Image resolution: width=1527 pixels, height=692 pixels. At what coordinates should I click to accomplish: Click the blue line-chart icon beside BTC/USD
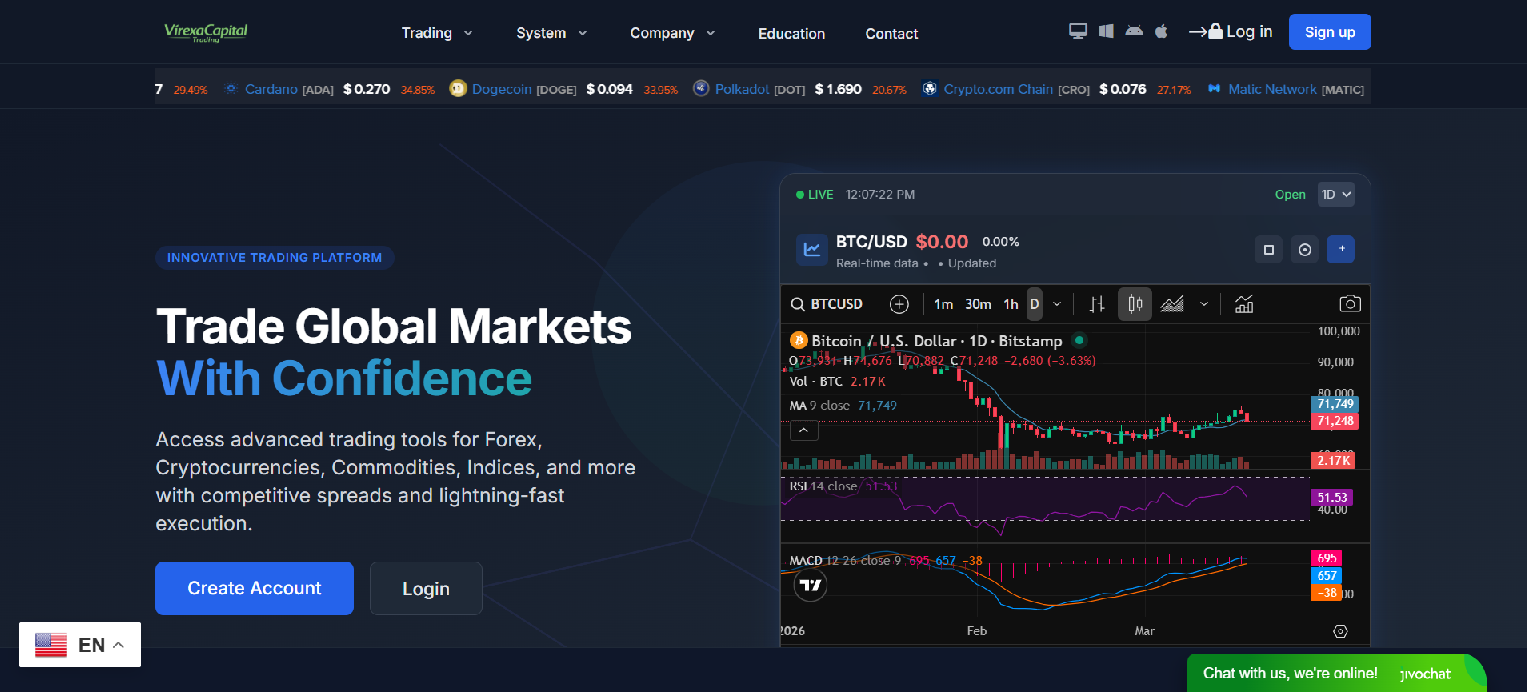[x=812, y=249]
